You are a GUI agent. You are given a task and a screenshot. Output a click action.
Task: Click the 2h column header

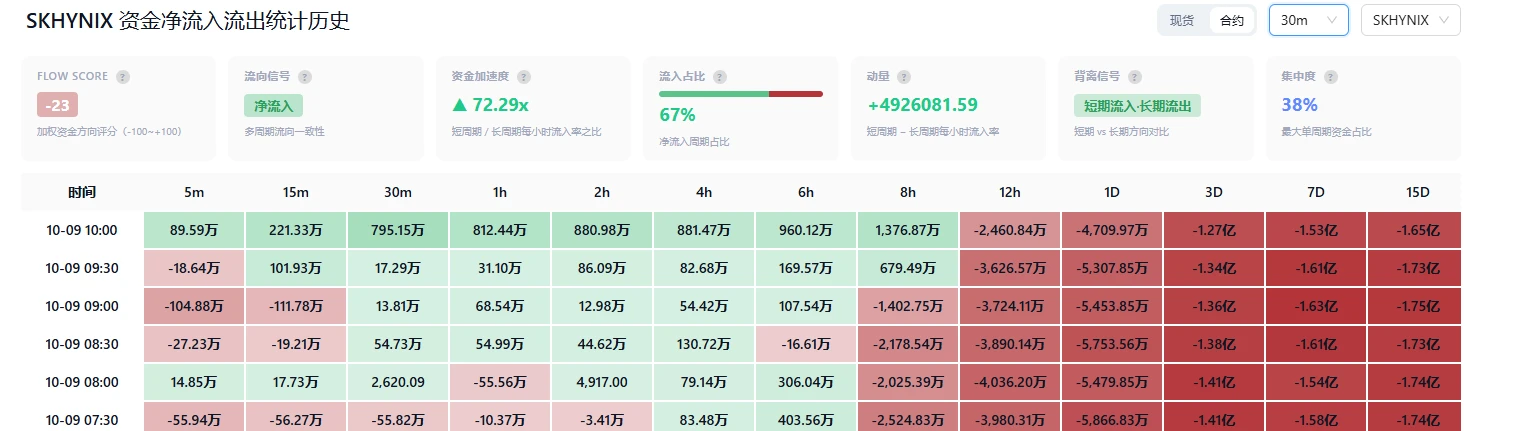(x=602, y=192)
